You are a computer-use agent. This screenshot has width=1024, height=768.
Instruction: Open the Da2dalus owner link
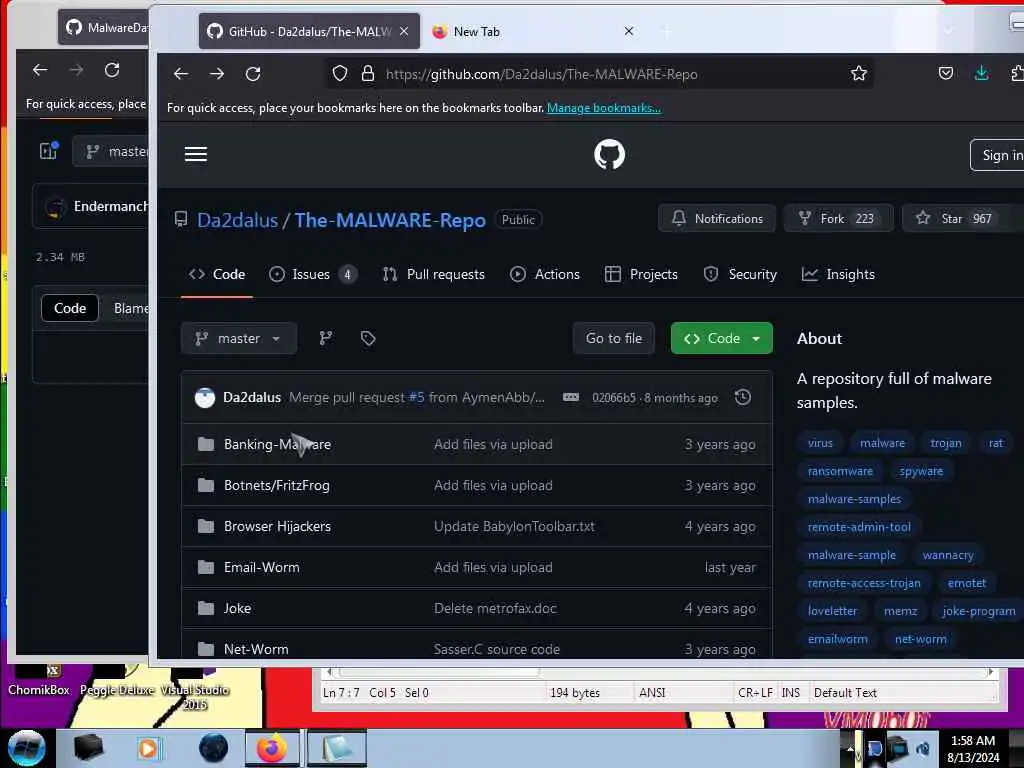coord(238,220)
